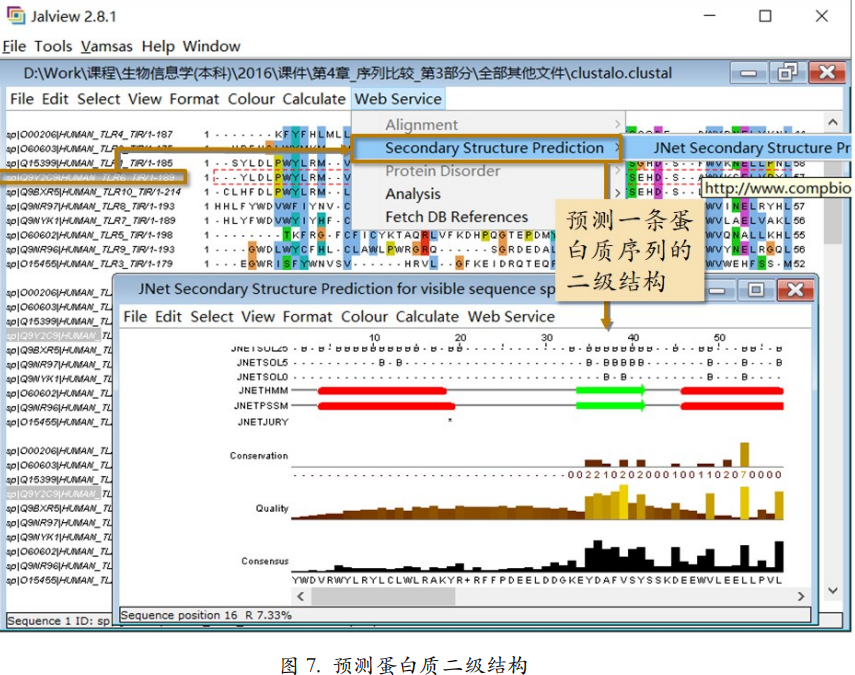The height and width of the screenshot is (675, 855).
Task: Open Select menu in clustalo.clustal window
Action: point(99,99)
